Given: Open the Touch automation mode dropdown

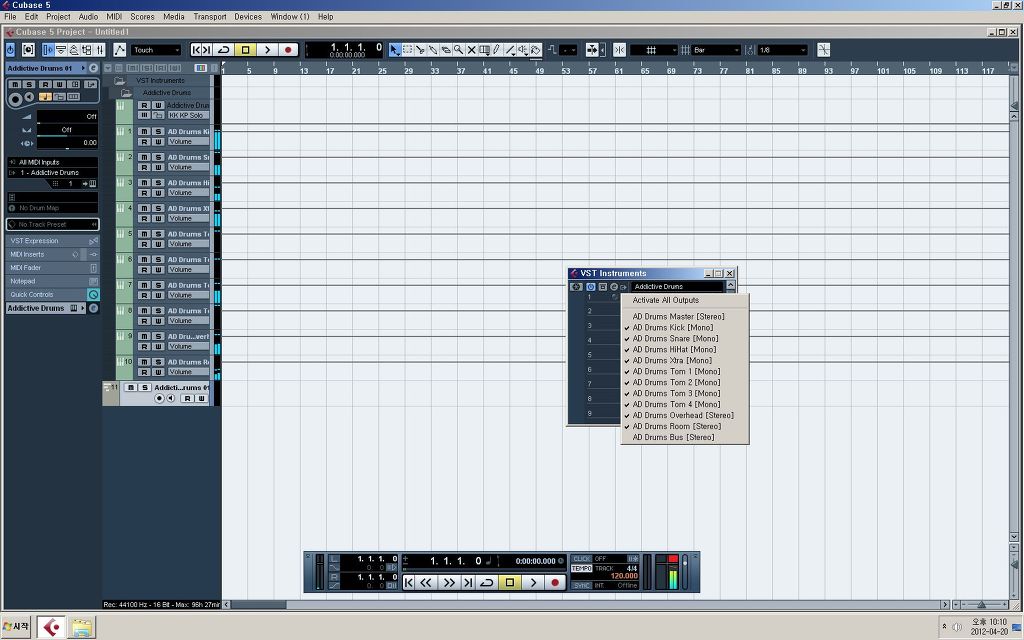Looking at the screenshot, I should 156,50.
